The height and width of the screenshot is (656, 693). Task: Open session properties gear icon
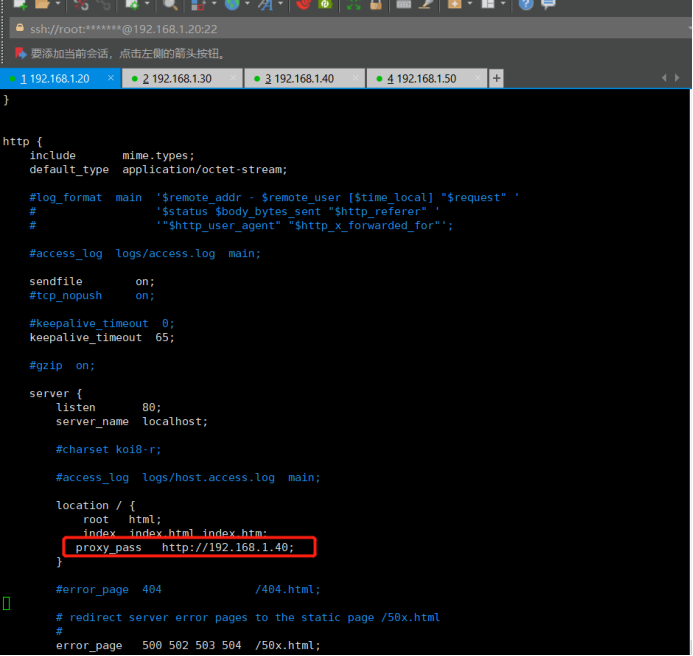pyautogui.click(x=132, y=4)
